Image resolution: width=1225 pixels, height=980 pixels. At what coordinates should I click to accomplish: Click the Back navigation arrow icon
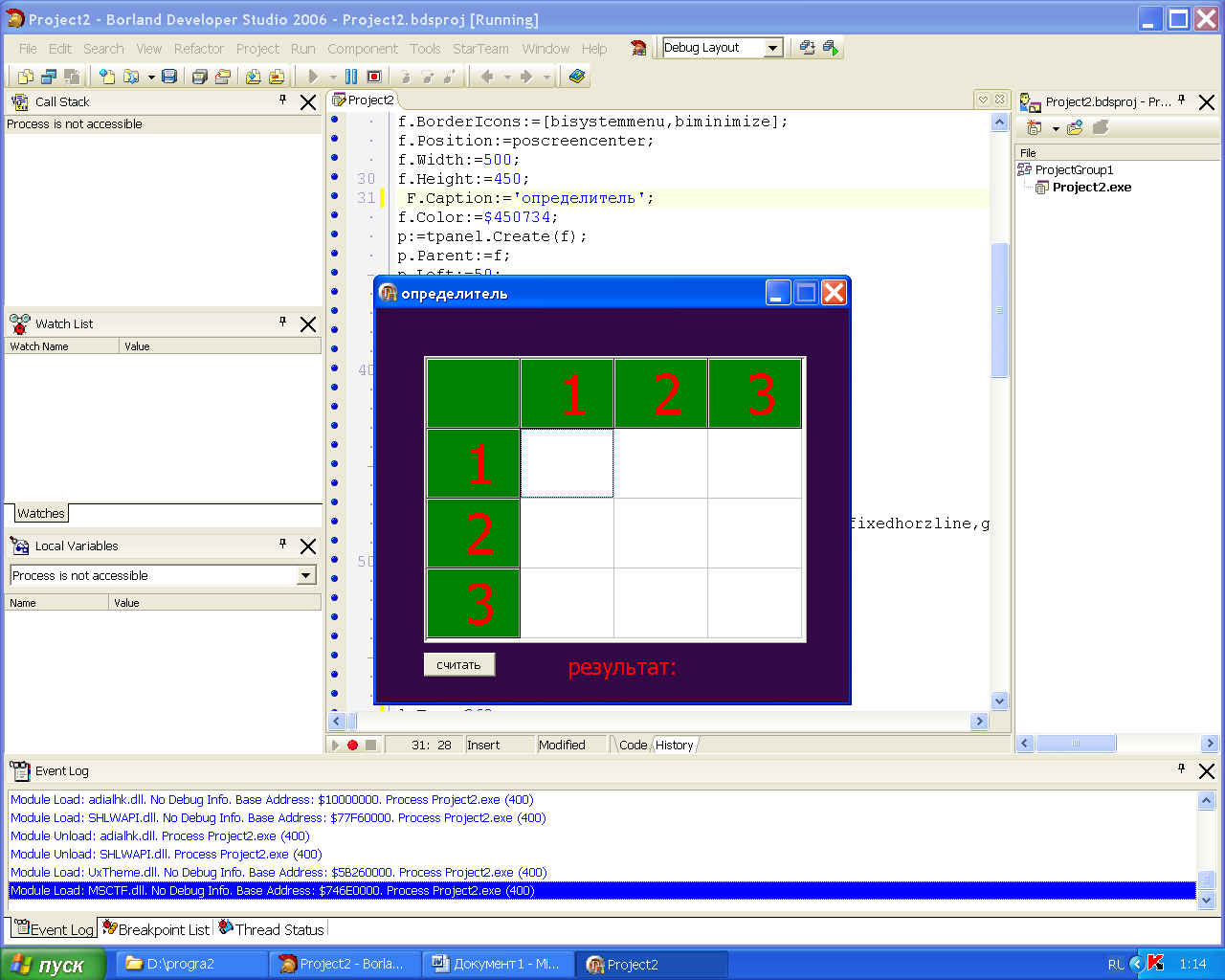click(487, 77)
